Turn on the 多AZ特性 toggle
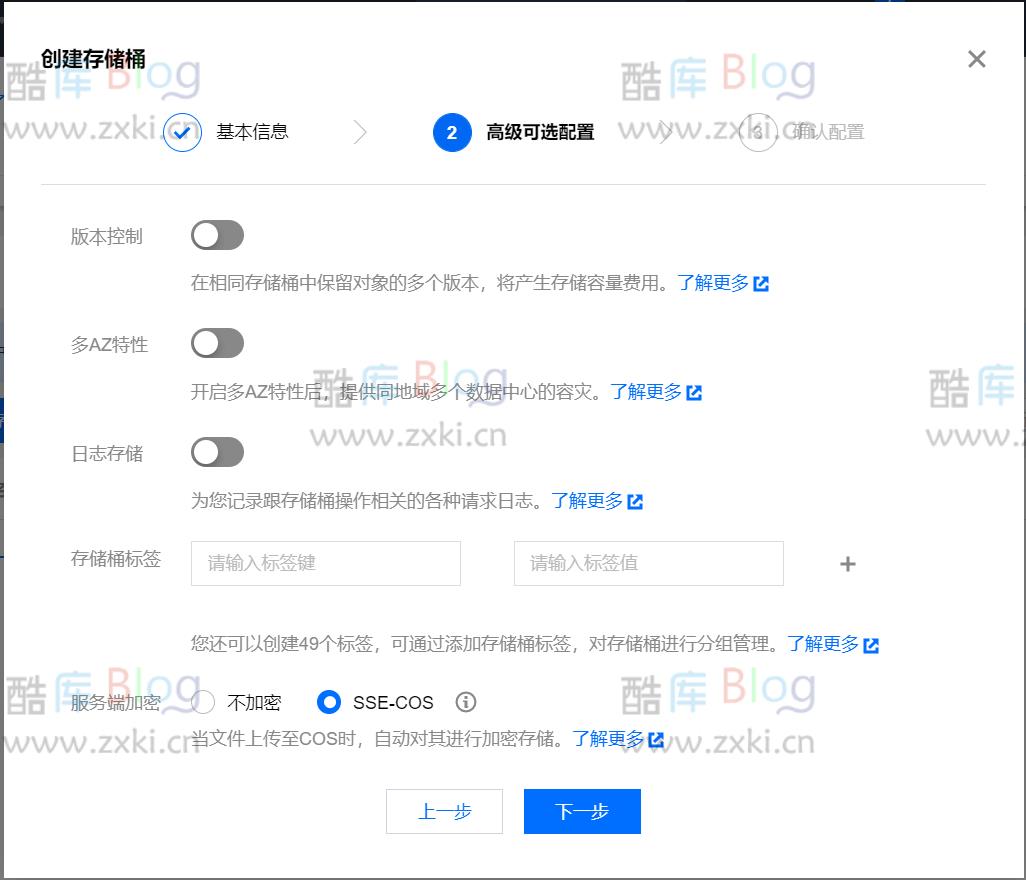Image resolution: width=1026 pixels, height=880 pixels. tap(217, 343)
